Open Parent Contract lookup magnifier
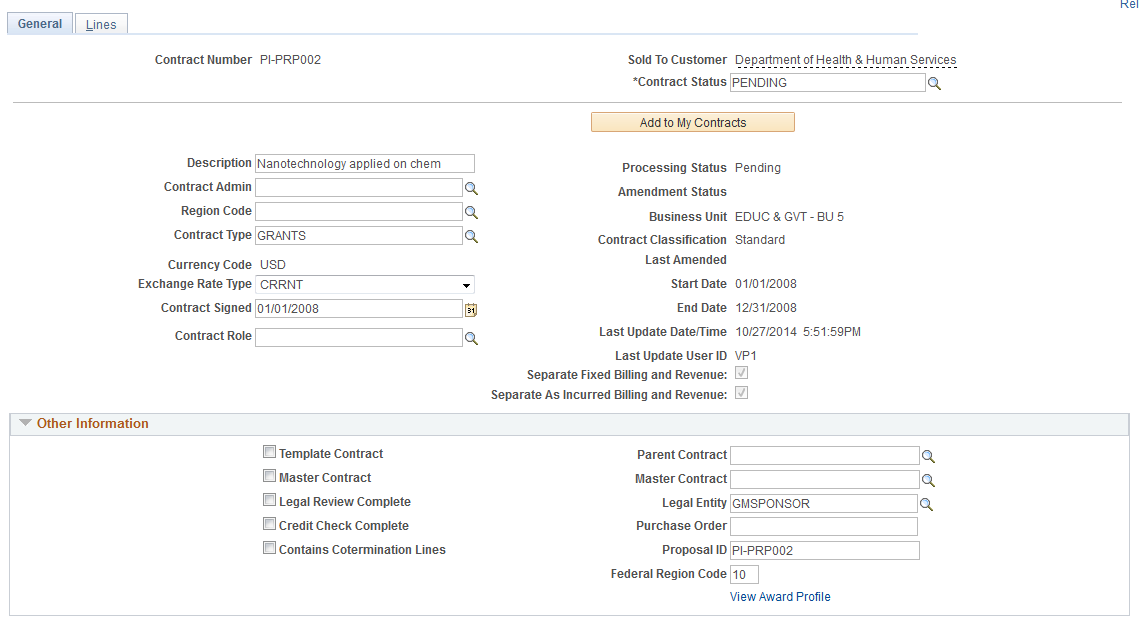The image size is (1139, 622). pyautogui.click(x=928, y=457)
